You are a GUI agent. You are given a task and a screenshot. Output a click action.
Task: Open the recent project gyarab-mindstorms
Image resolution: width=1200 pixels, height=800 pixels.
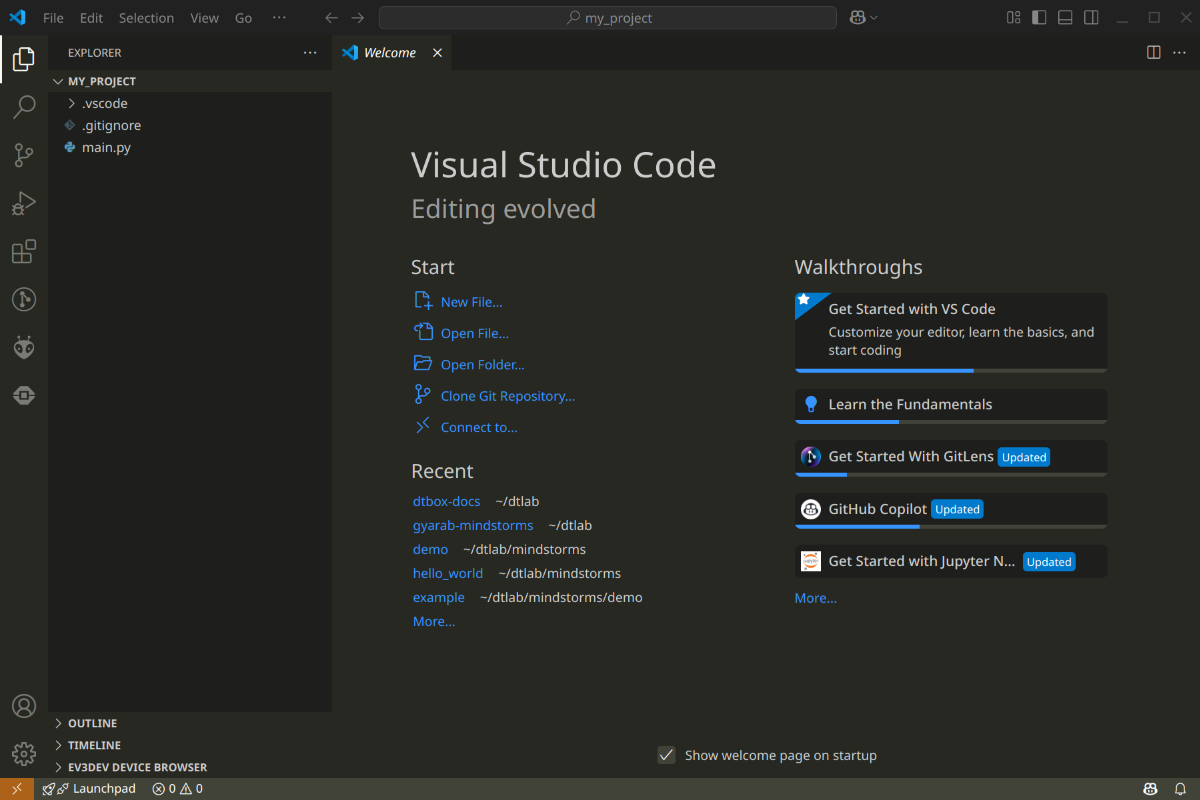click(x=472, y=525)
